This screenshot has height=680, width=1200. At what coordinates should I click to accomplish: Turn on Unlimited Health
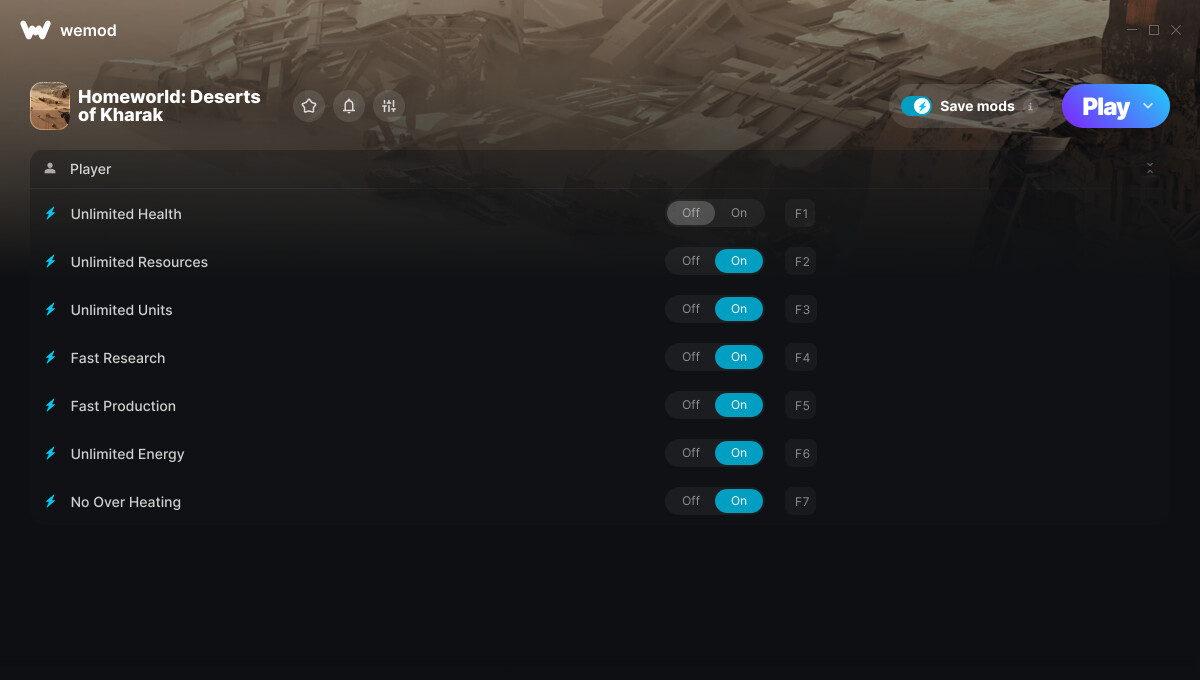739,213
